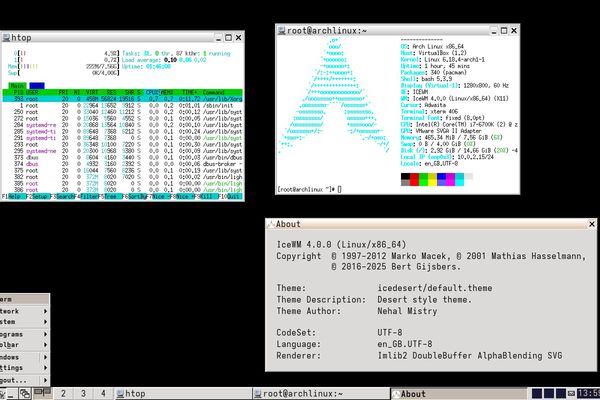The width and height of the screenshot is (600, 400).
Task: Click the terminal icon in root@archlinux taskbar button
Action: point(258,393)
